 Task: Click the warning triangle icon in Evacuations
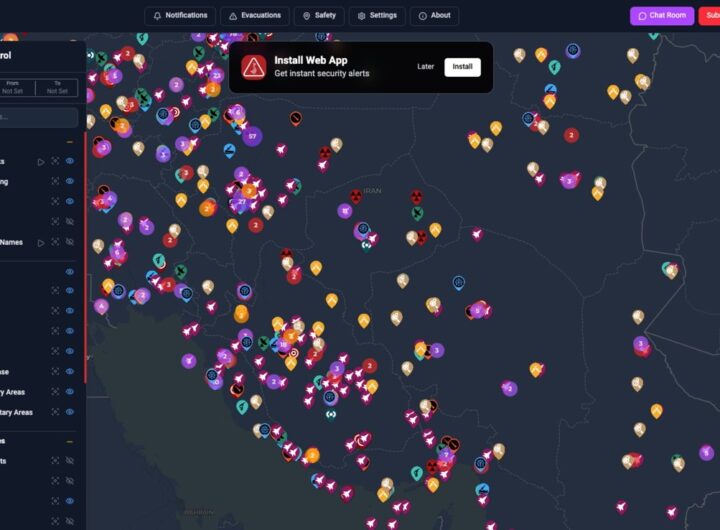click(233, 16)
